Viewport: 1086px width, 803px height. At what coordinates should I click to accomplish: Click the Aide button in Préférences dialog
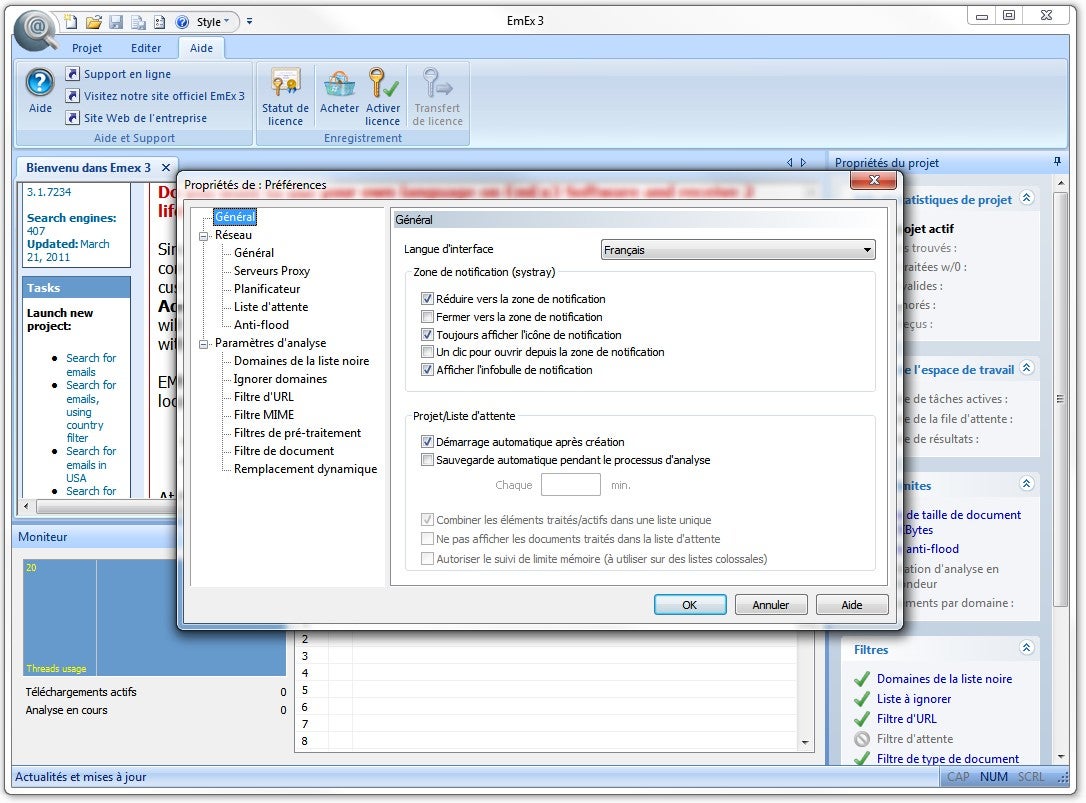coord(852,605)
